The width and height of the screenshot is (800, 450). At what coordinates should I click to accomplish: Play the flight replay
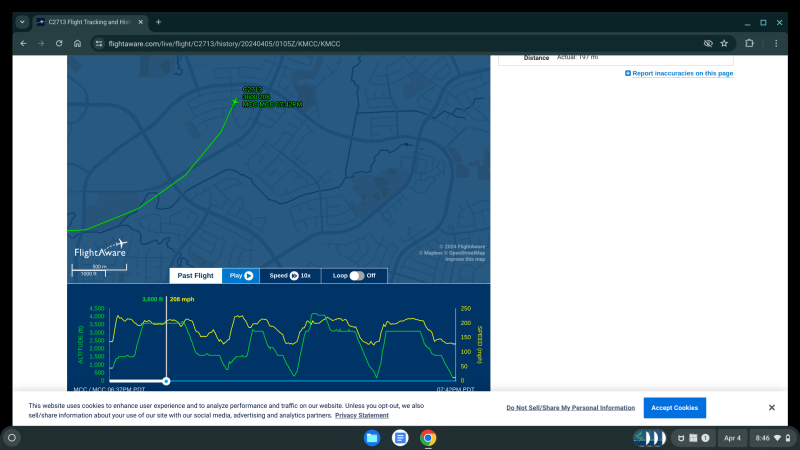[241, 276]
